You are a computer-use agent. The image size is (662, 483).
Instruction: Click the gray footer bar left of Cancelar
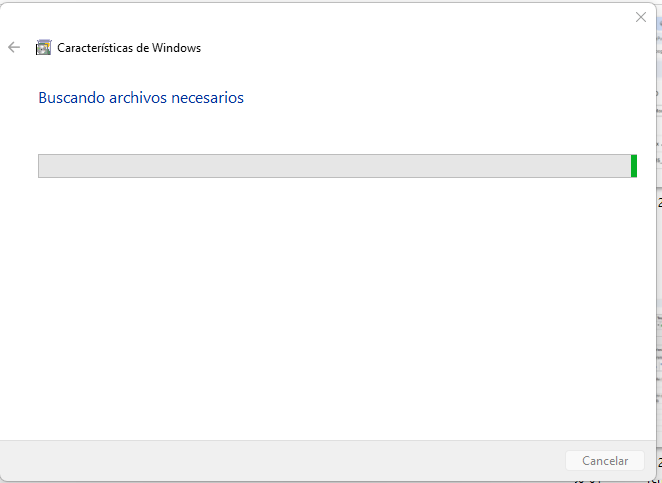[x=280, y=461]
